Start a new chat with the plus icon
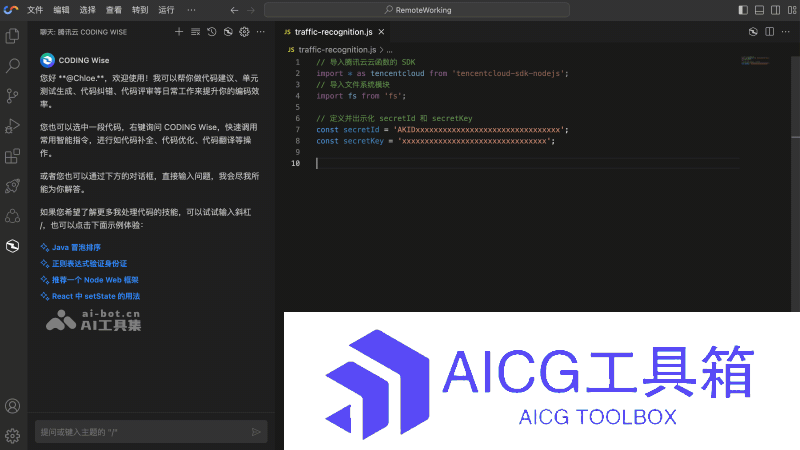 pyautogui.click(x=179, y=32)
